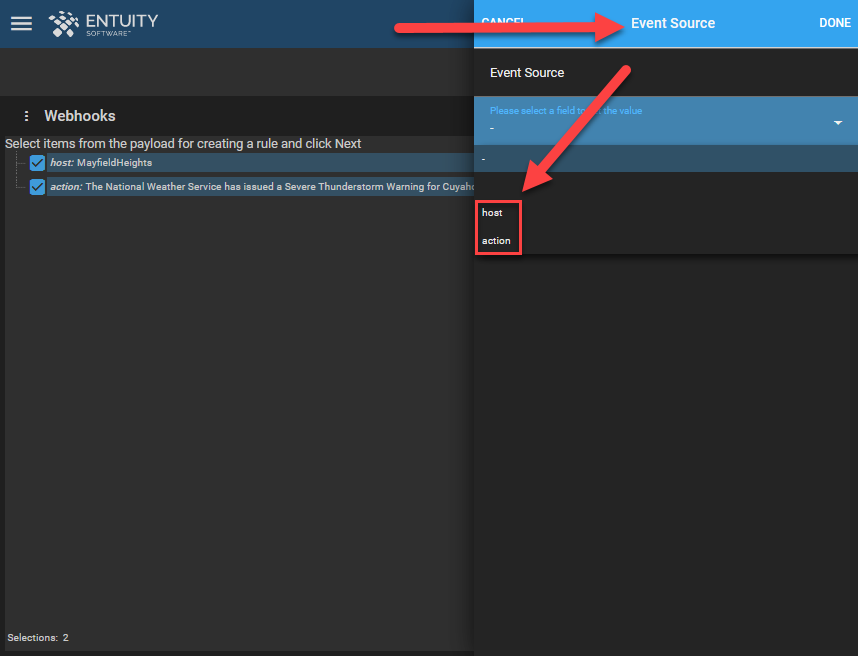Open the hamburger navigation menu
858x656 pixels.
pyautogui.click(x=21, y=23)
